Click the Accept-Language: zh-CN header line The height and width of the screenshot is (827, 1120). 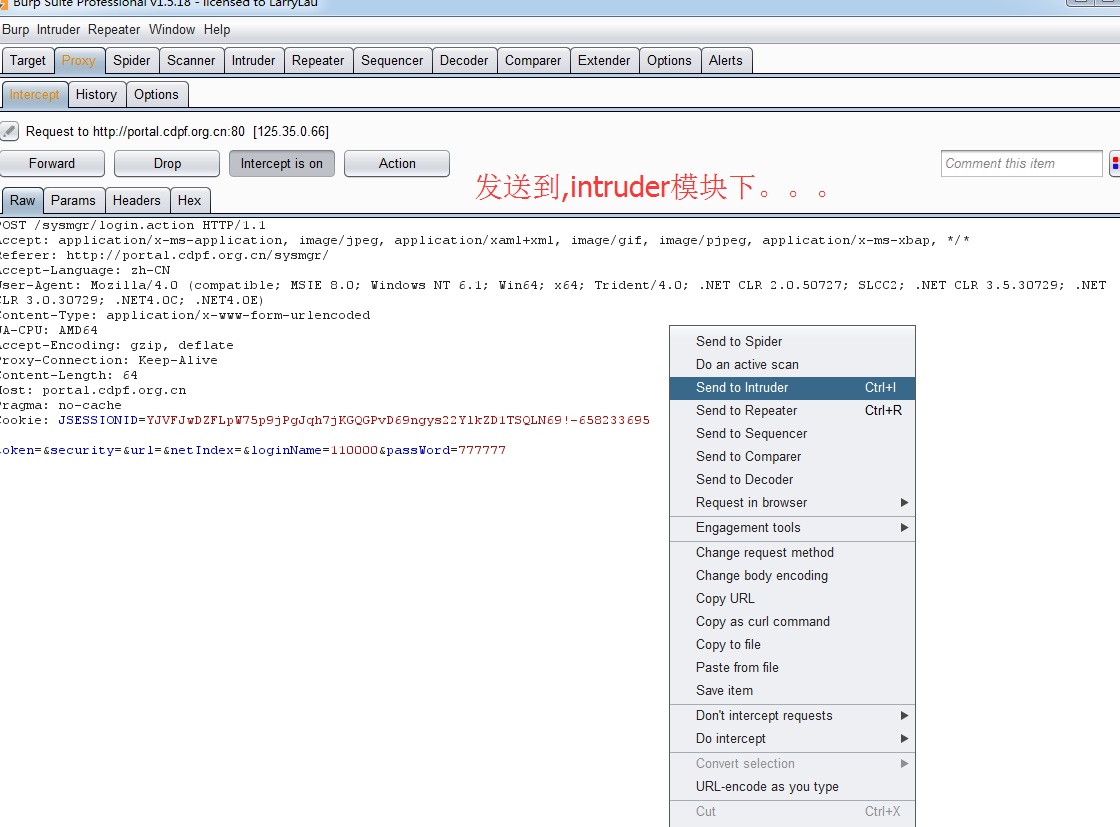(x=85, y=270)
